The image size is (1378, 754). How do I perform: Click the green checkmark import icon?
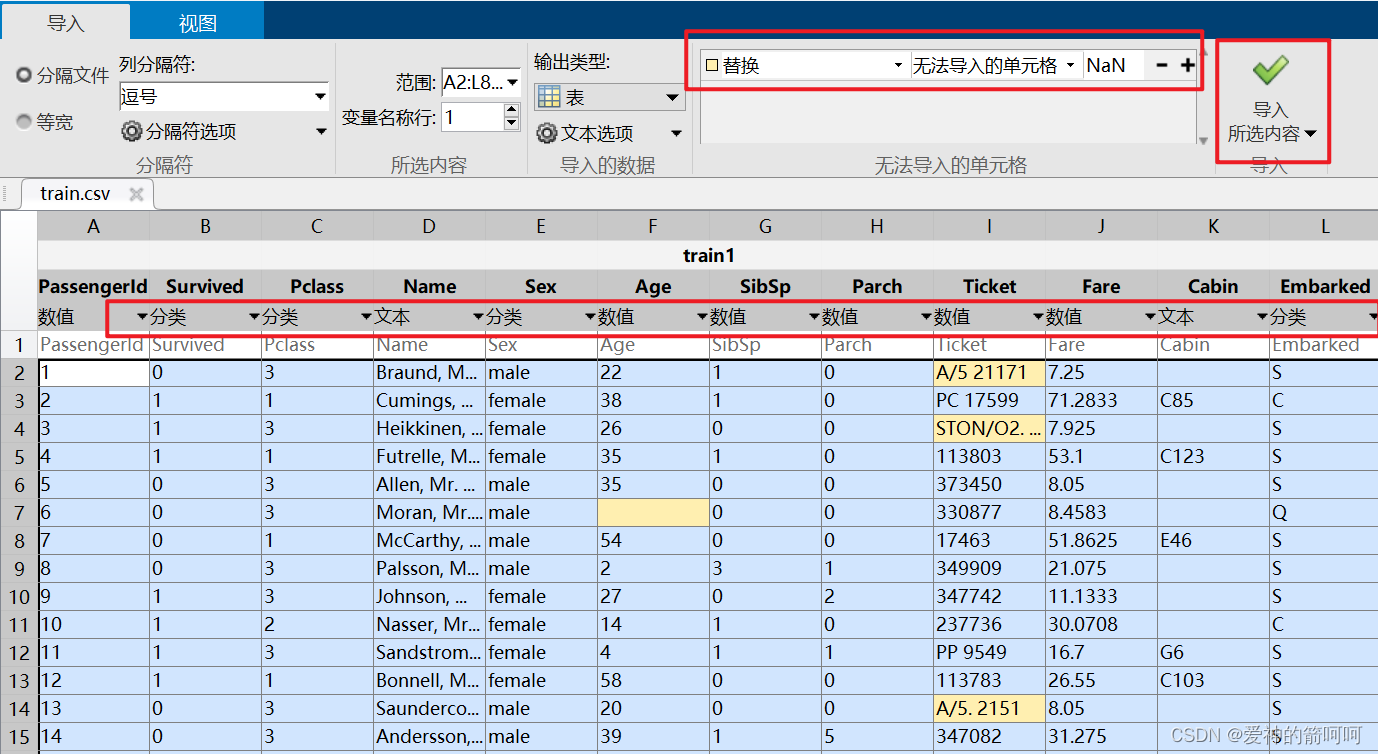1270,70
